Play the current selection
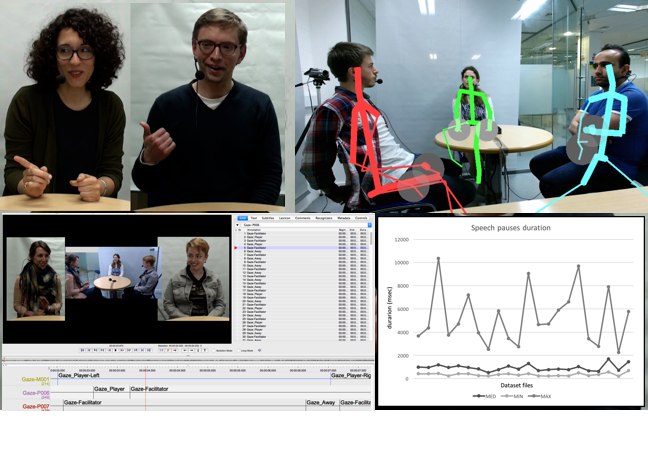This screenshot has height=473, width=648. [162, 350]
